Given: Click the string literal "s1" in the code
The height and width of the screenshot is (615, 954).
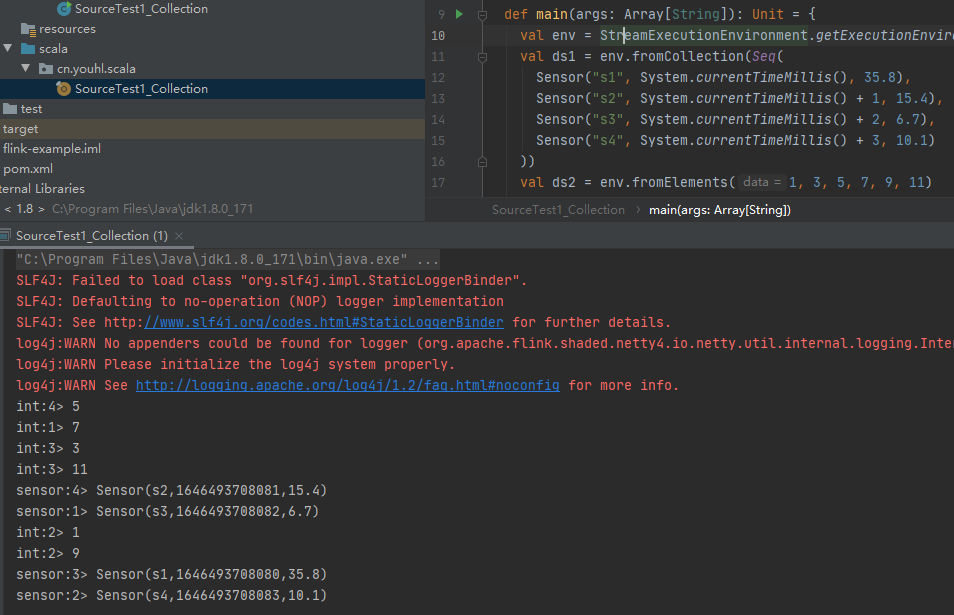Looking at the screenshot, I should click(x=607, y=78).
